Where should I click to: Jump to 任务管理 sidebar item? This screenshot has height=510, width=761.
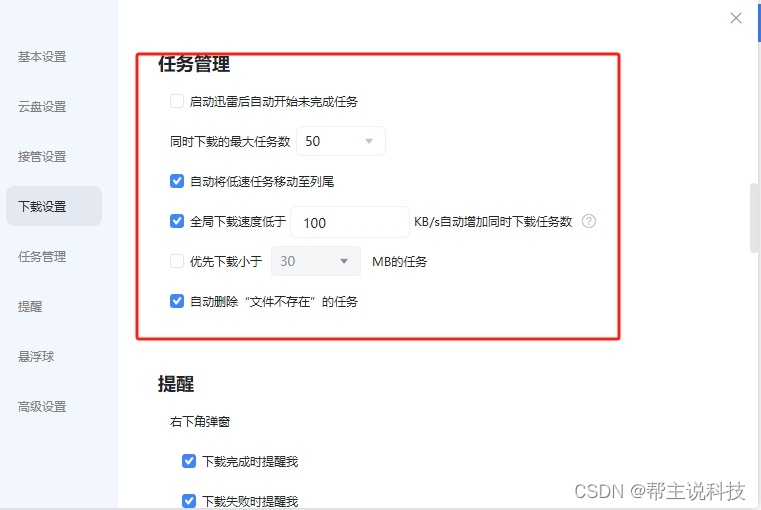pyautogui.click(x=42, y=257)
